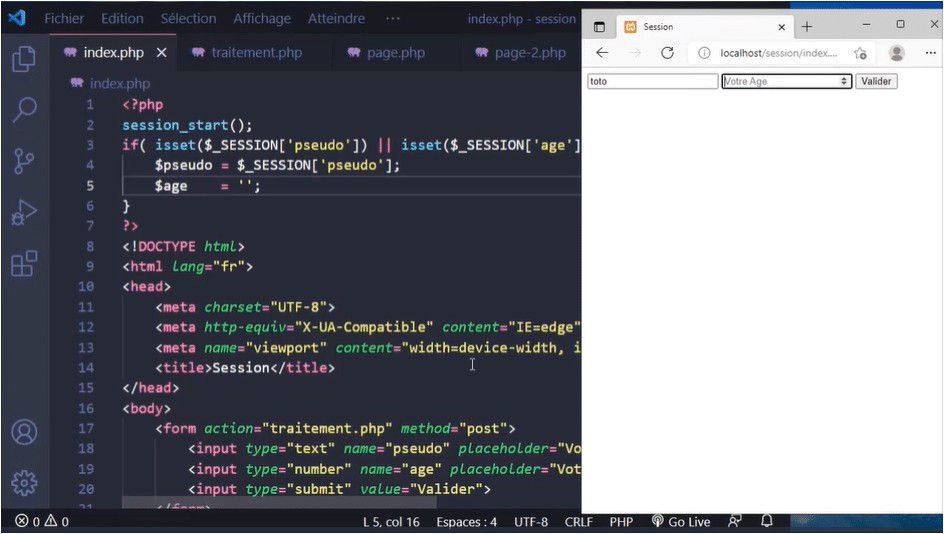Click the Valider submit button

pyautogui.click(x=876, y=81)
